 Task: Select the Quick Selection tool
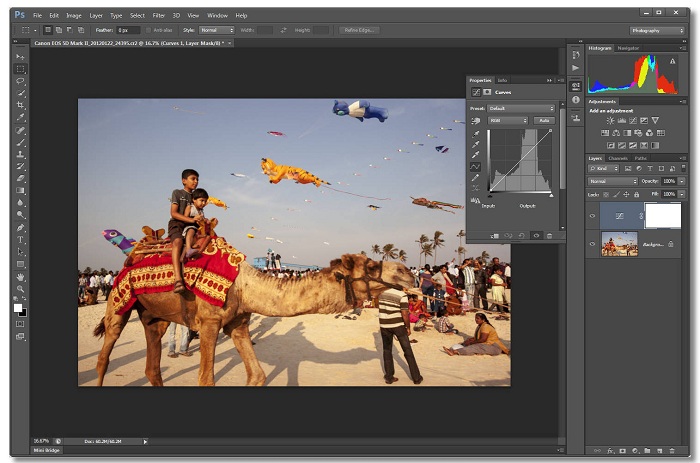[x=20, y=93]
